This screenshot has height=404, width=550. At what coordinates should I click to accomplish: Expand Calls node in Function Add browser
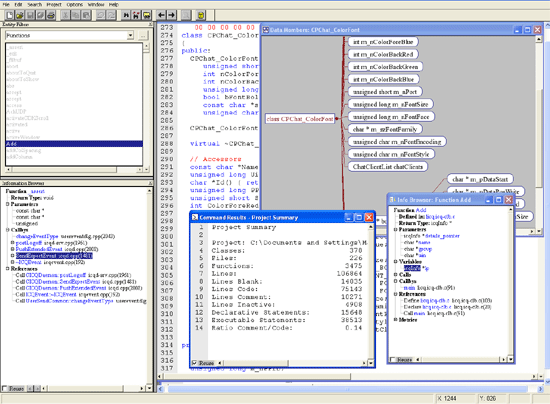click(395, 275)
